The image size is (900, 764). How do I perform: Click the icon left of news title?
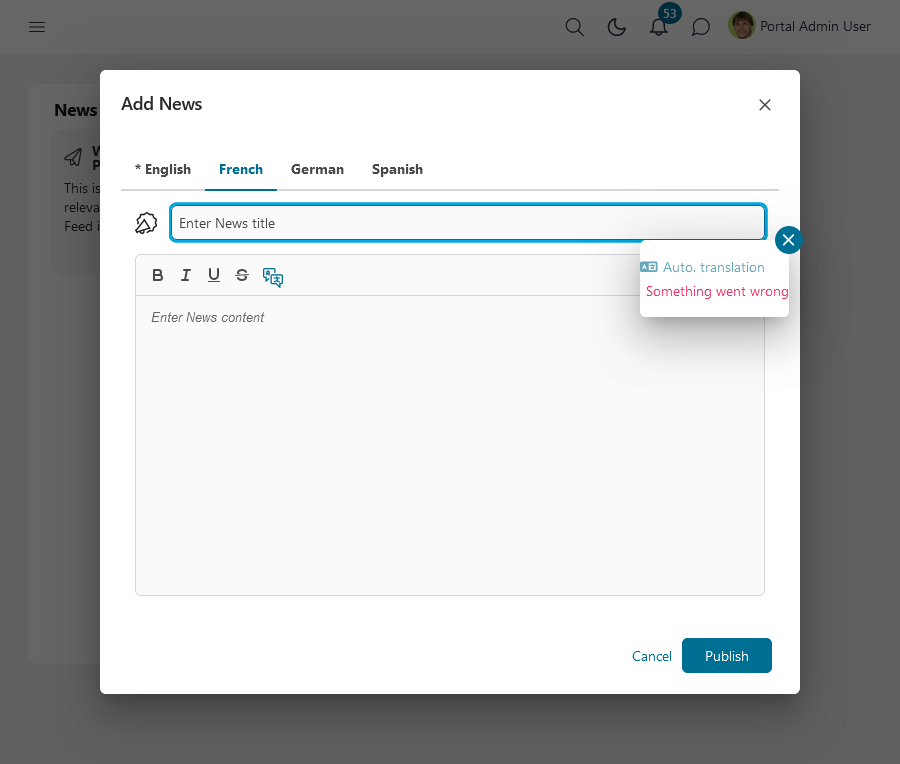(147, 223)
